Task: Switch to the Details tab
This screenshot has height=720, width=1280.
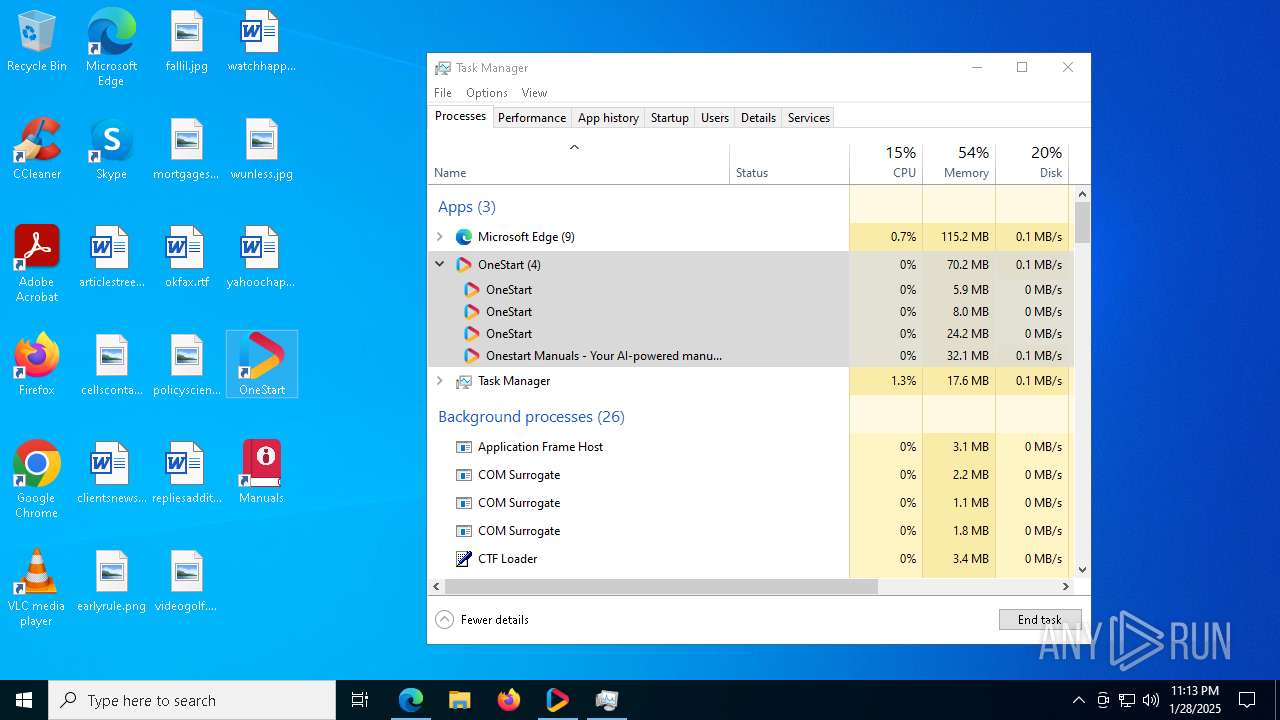Action: 758,118
